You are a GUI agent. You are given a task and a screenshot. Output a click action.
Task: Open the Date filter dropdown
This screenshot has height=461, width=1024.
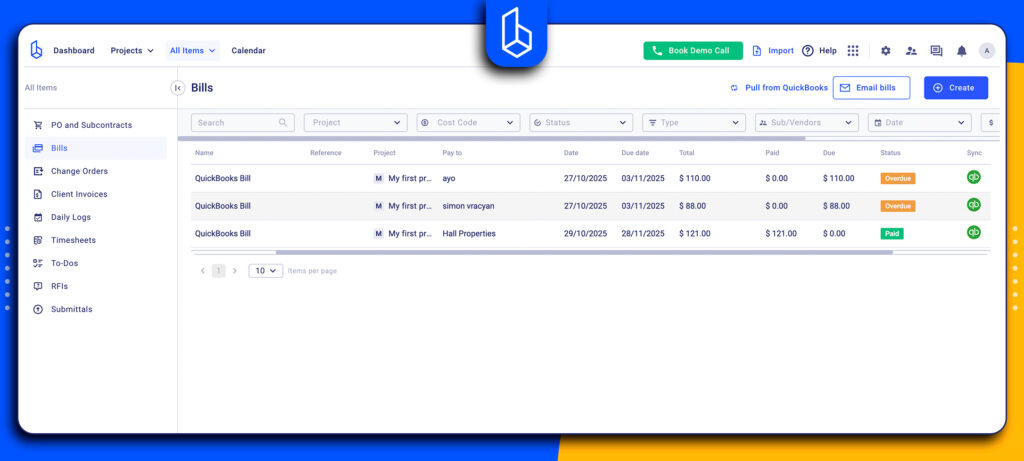(920, 123)
